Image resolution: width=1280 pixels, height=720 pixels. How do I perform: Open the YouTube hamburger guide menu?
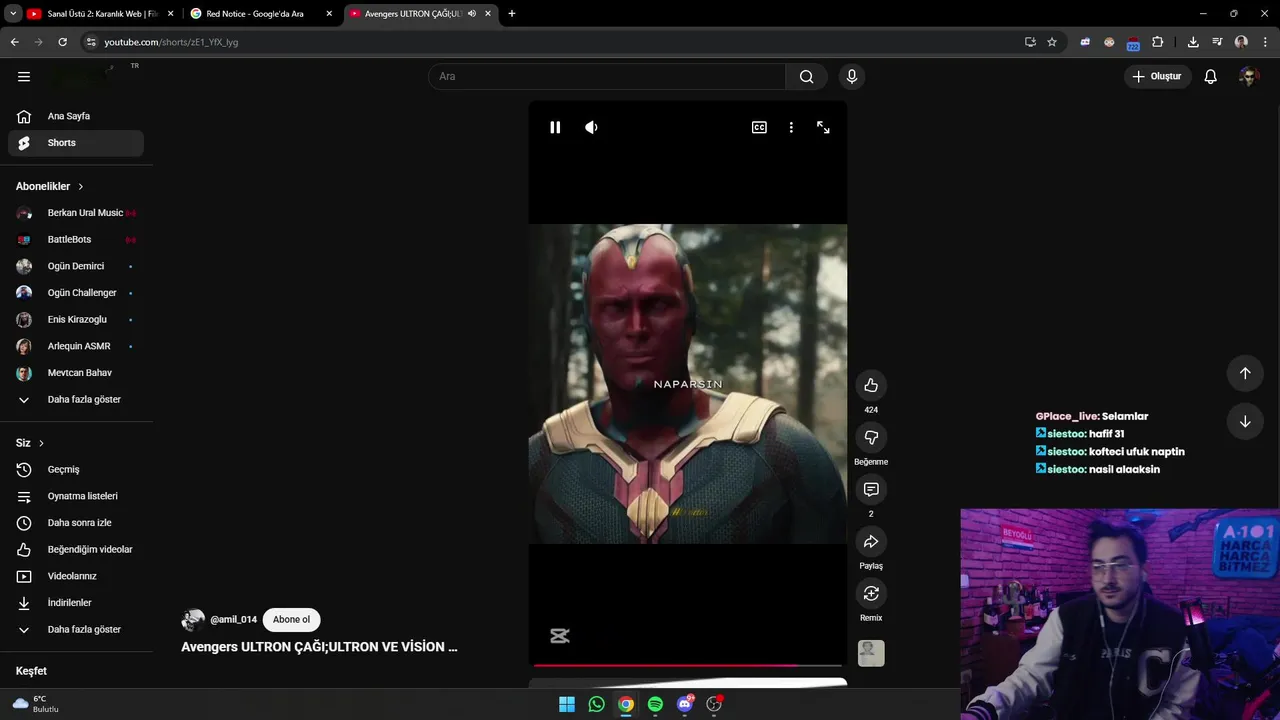point(24,76)
